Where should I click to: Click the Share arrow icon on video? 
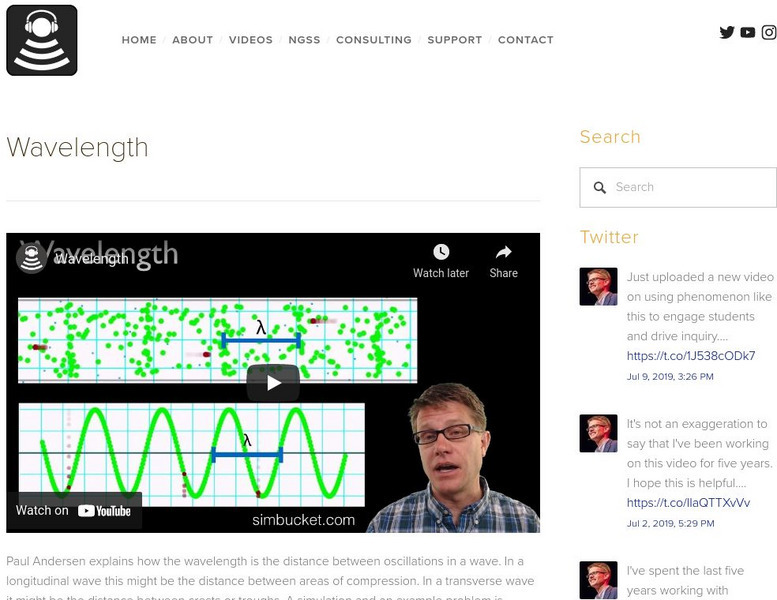504,252
